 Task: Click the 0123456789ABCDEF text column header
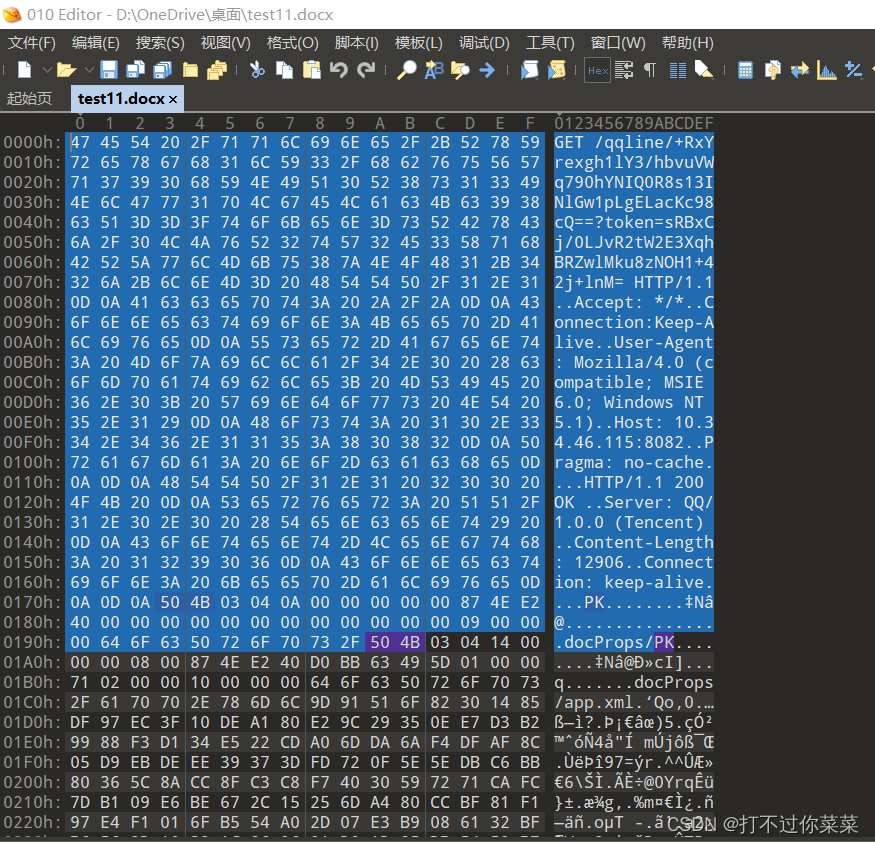point(633,123)
